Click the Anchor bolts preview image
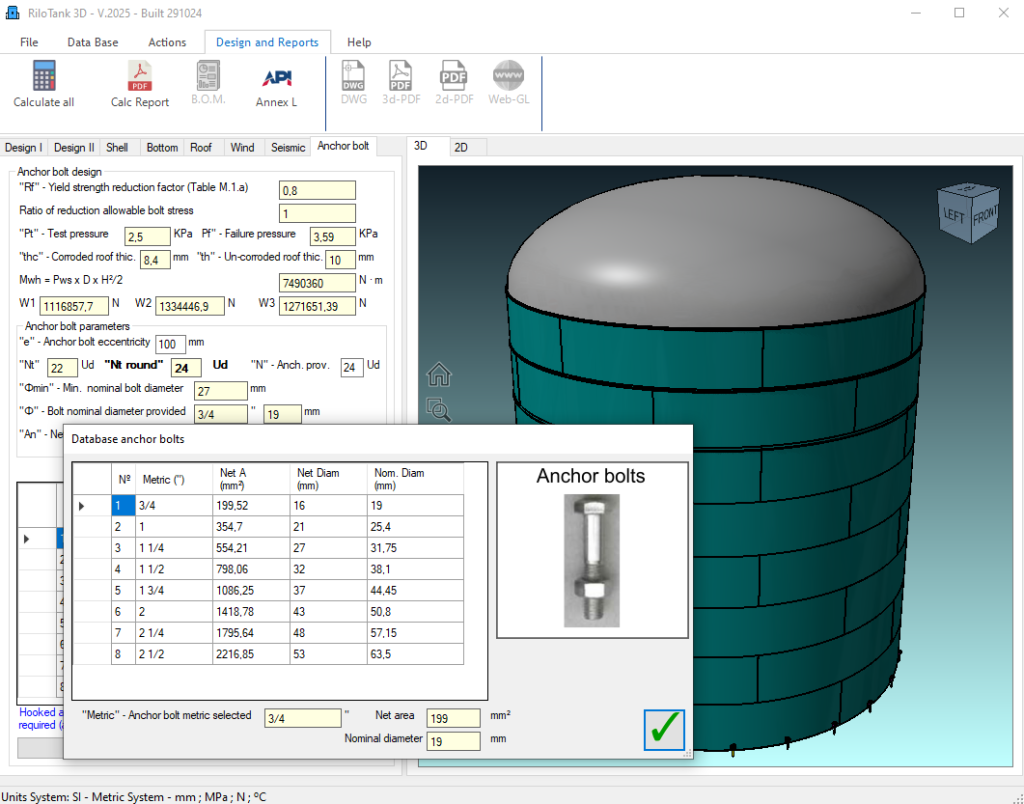This screenshot has width=1024, height=804. 591,561
